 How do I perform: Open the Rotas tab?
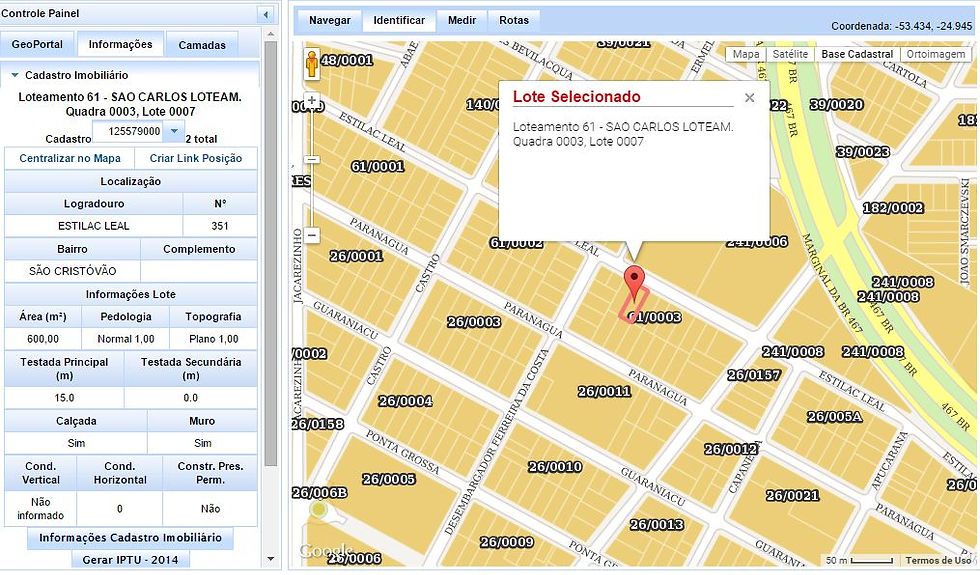click(514, 21)
